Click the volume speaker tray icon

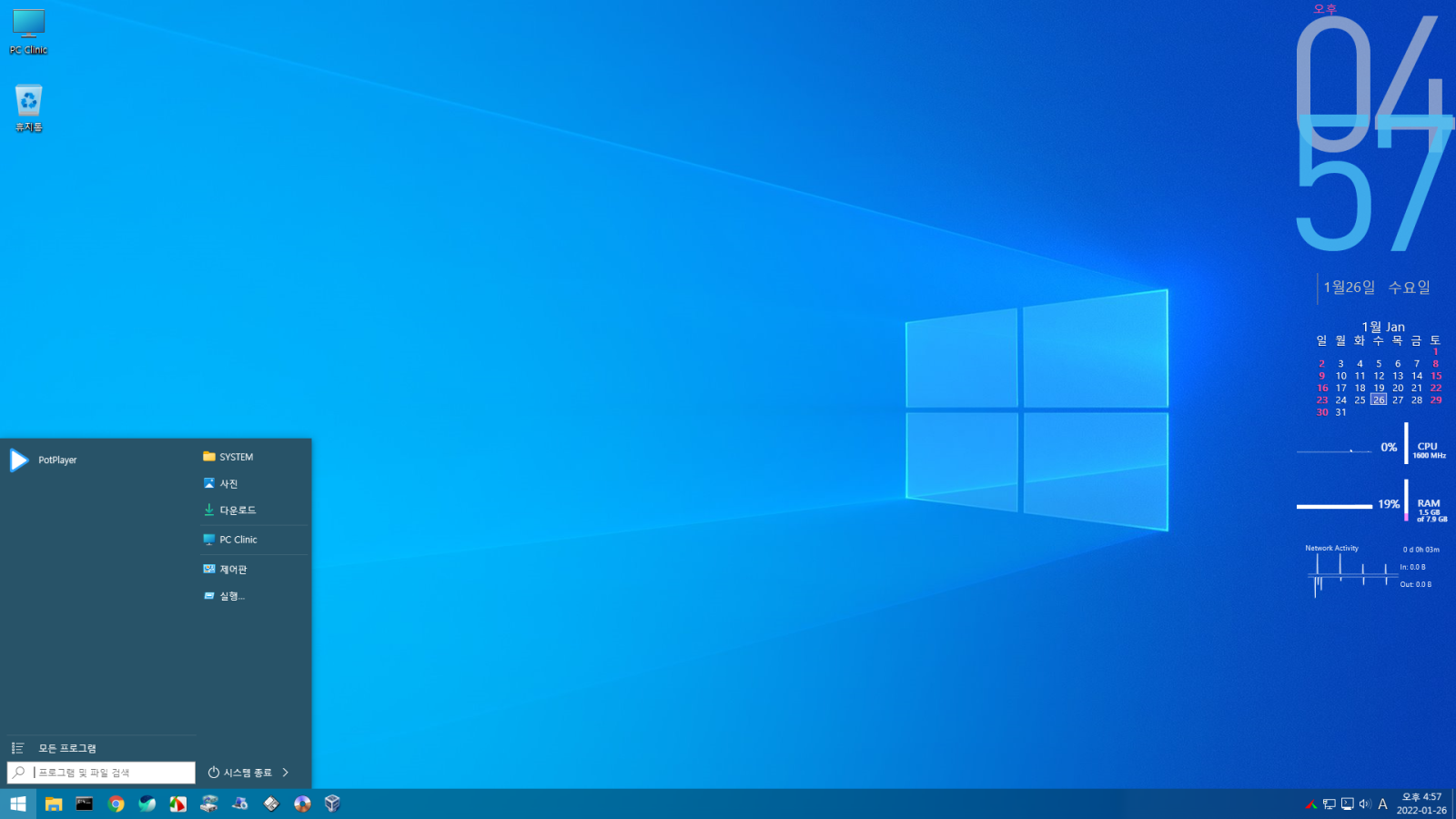pos(1364,804)
